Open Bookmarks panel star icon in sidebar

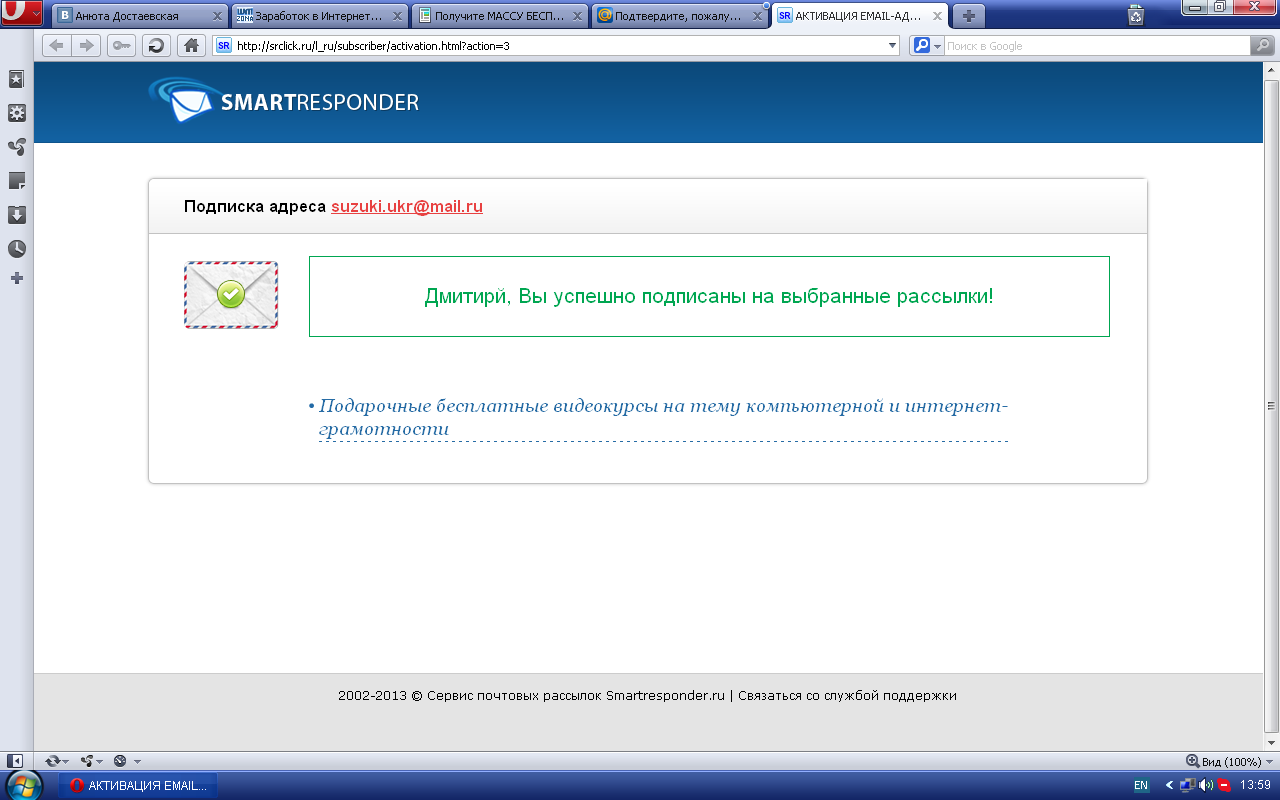(16, 79)
